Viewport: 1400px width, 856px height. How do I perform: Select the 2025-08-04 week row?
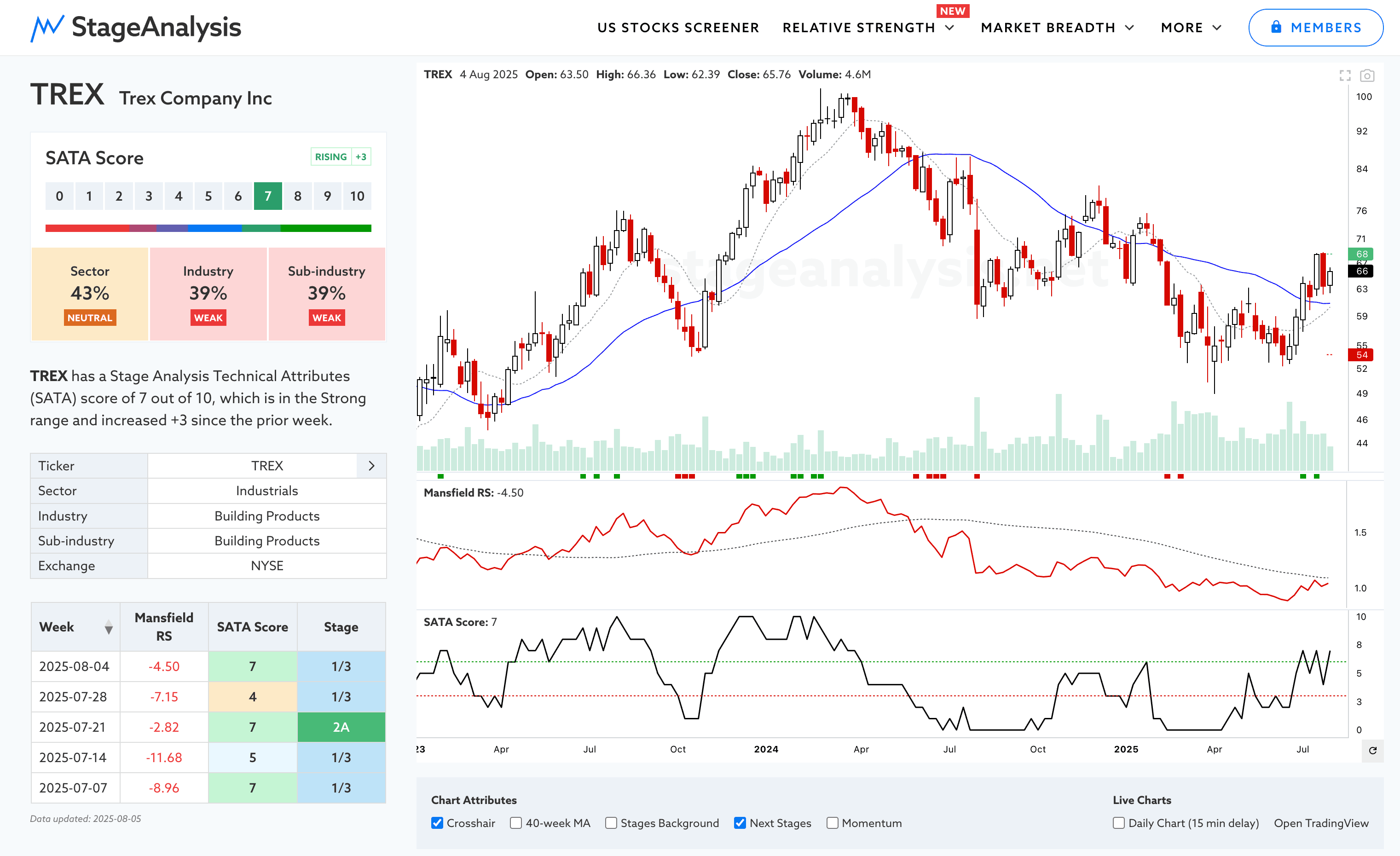(x=208, y=666)
